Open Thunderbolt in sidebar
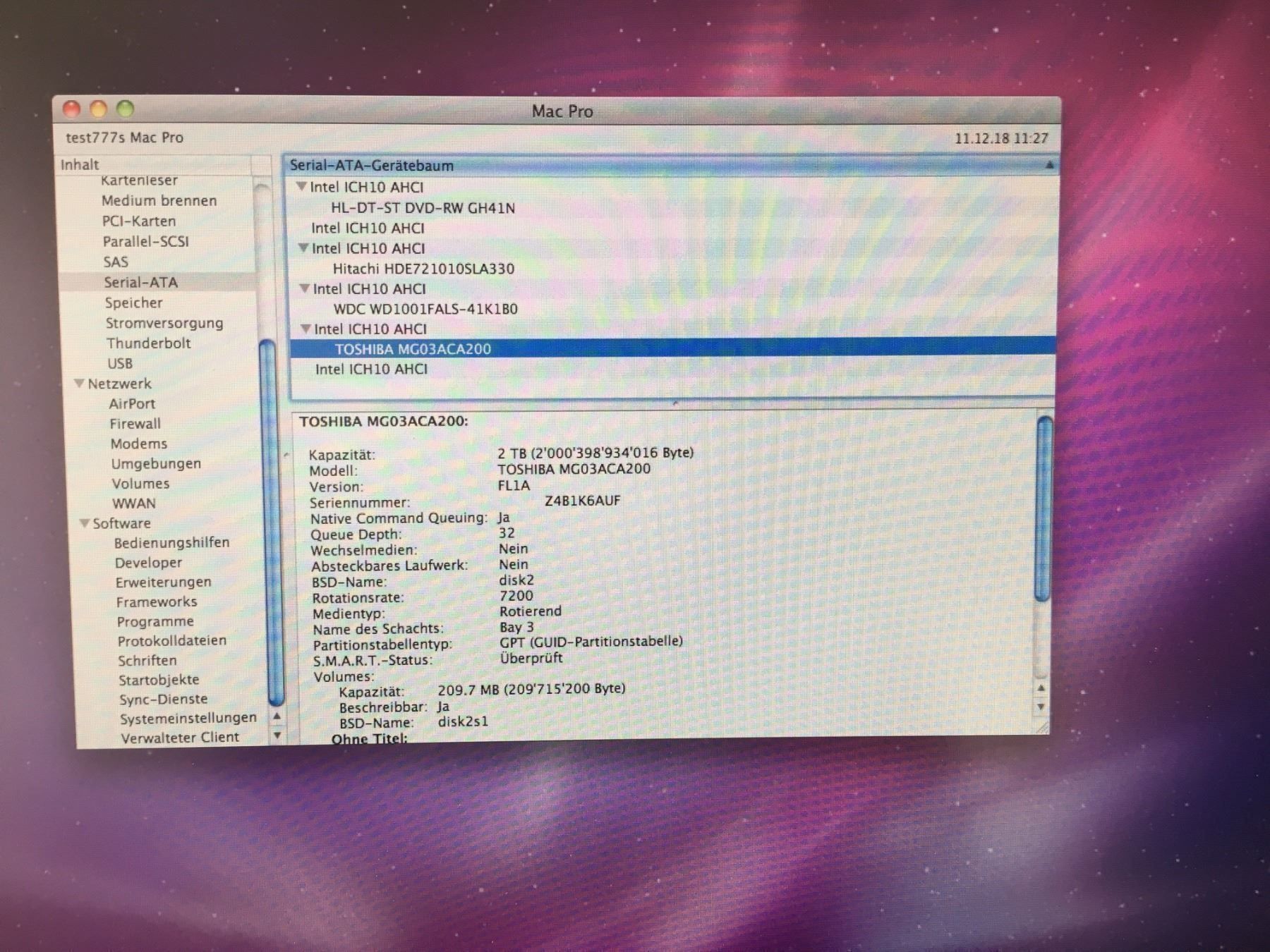This screenshot has height=952, width=1270. 148,343
